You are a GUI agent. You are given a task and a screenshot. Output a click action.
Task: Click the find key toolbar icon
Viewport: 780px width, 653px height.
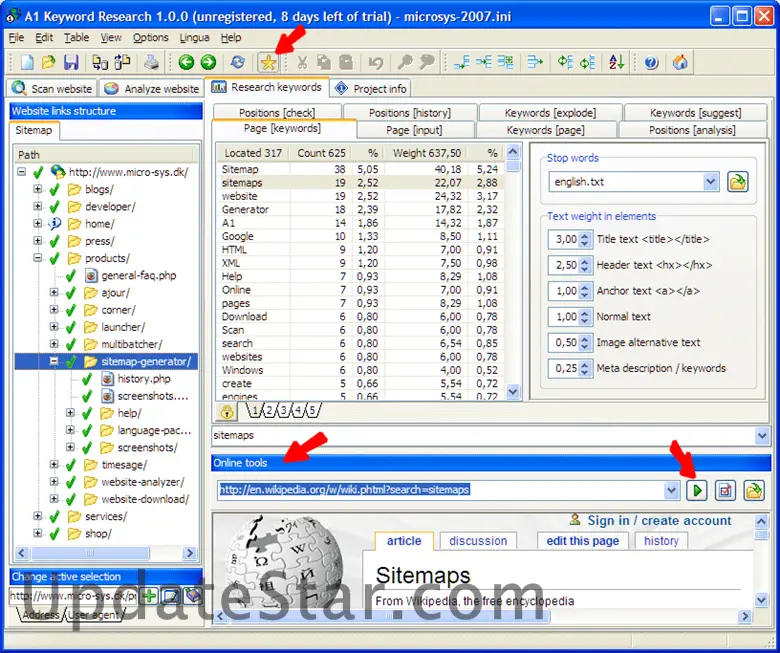tap(404, 62)
